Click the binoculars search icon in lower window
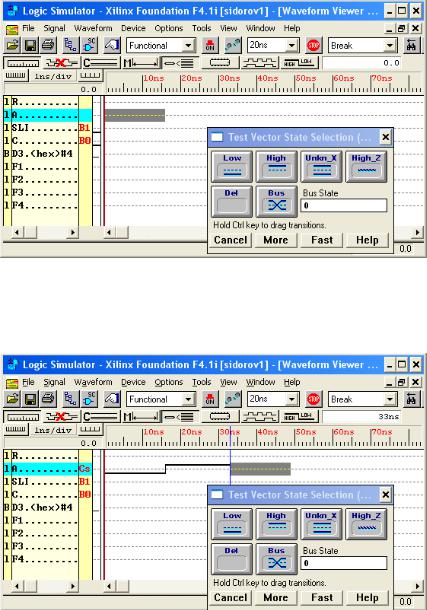 [x=411, y=399]
